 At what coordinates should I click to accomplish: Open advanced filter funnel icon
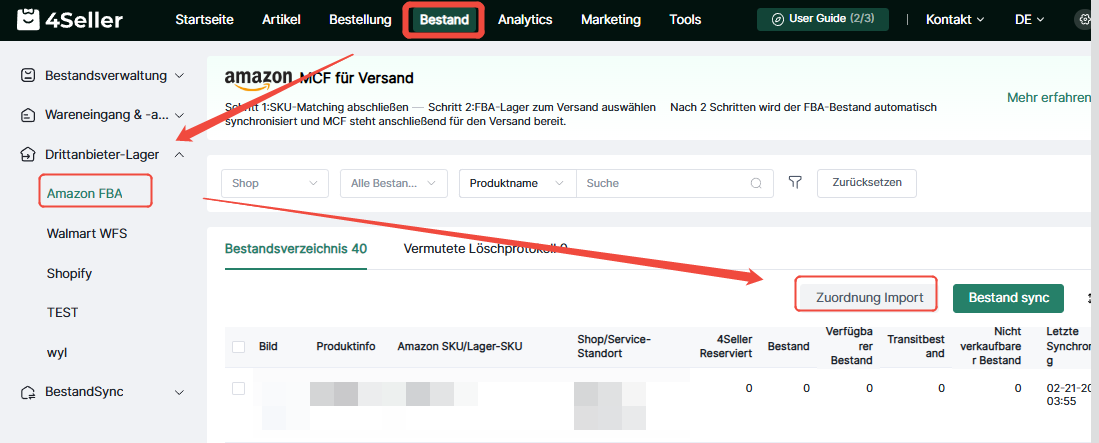795,182
